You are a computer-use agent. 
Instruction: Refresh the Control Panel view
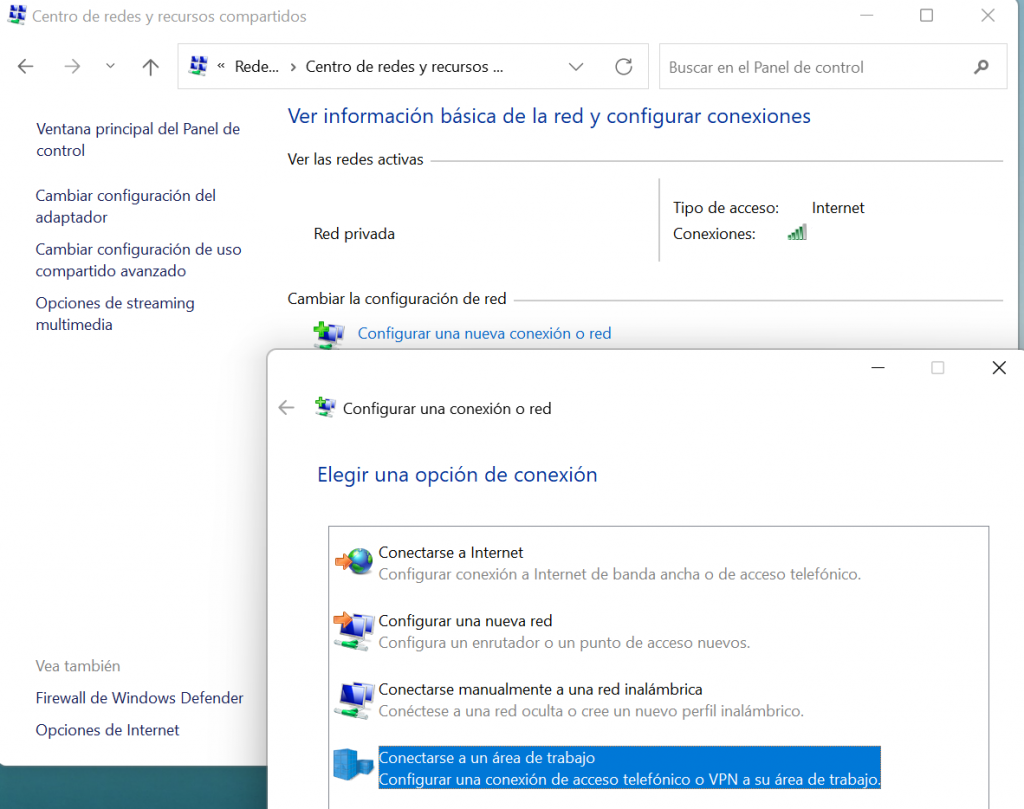pyautogui.click(x=624, y=67)
